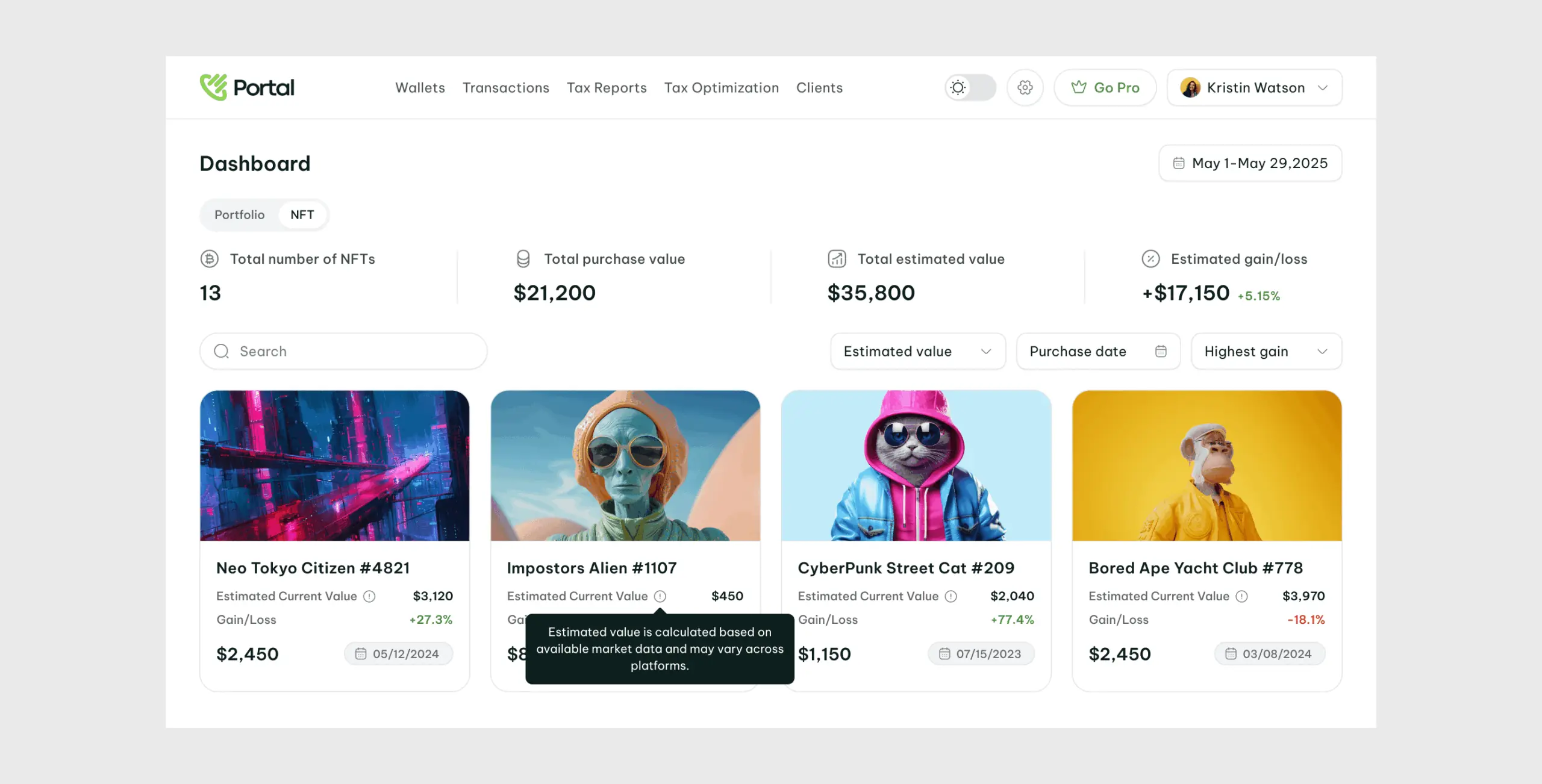The height and width of the screenshot is (784, 1542).
Task: Expand the Kristin Watson profile menu
Action: point(1254,87)
